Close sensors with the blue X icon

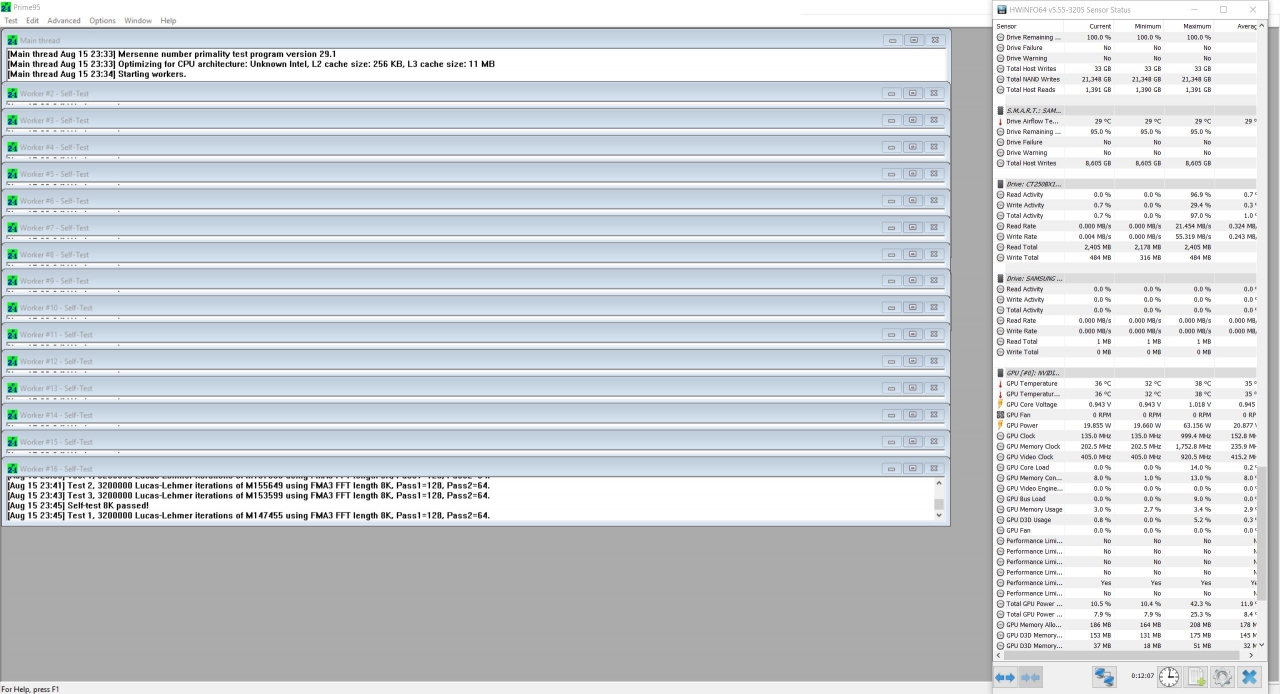[1249, 677]
